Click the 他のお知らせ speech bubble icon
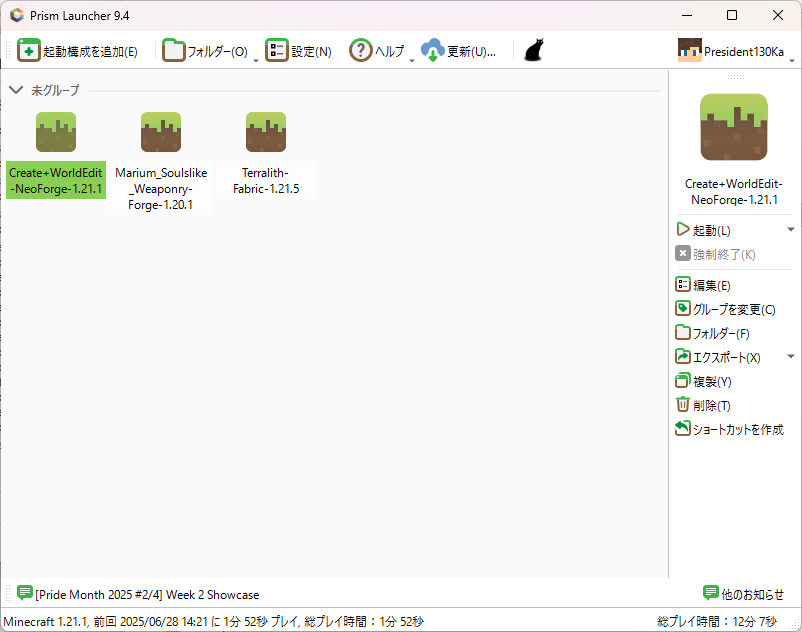Image resolution: width=802 pixels, height=632 pixels. tap(710, 593)
